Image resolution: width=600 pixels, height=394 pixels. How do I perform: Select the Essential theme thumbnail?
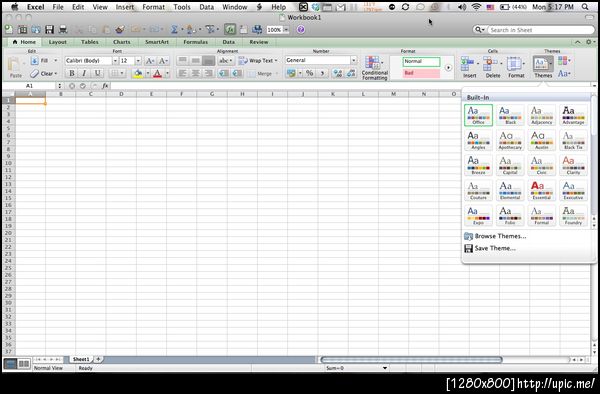[541, 190]
